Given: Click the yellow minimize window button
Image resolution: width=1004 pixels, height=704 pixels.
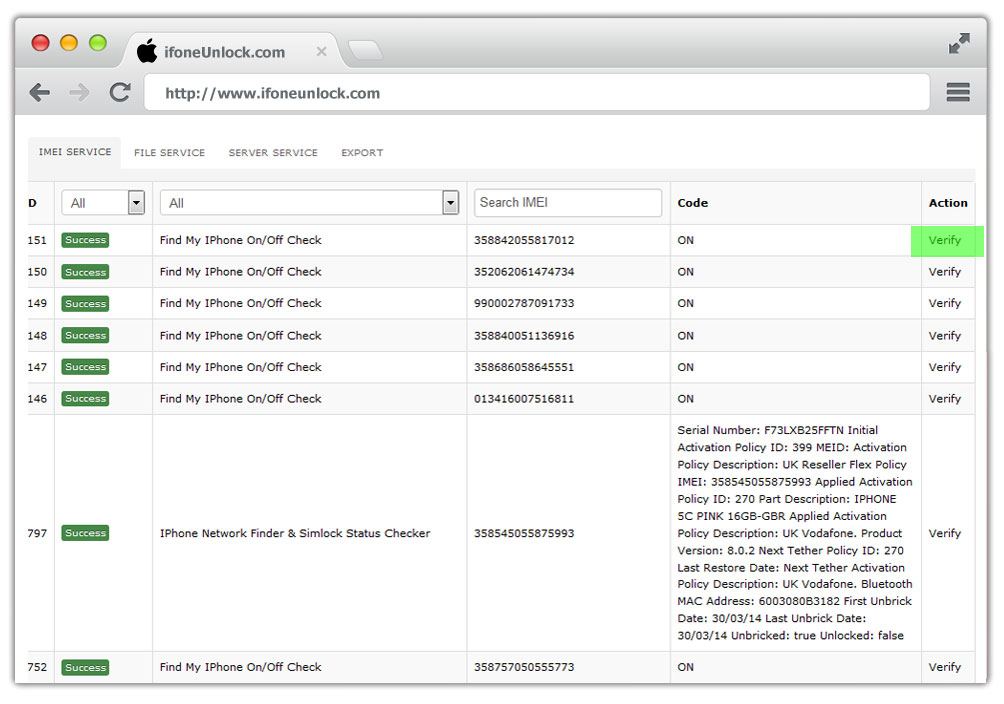Looking at the screenshot, I should pyautogui.click(x=69, y=43).
